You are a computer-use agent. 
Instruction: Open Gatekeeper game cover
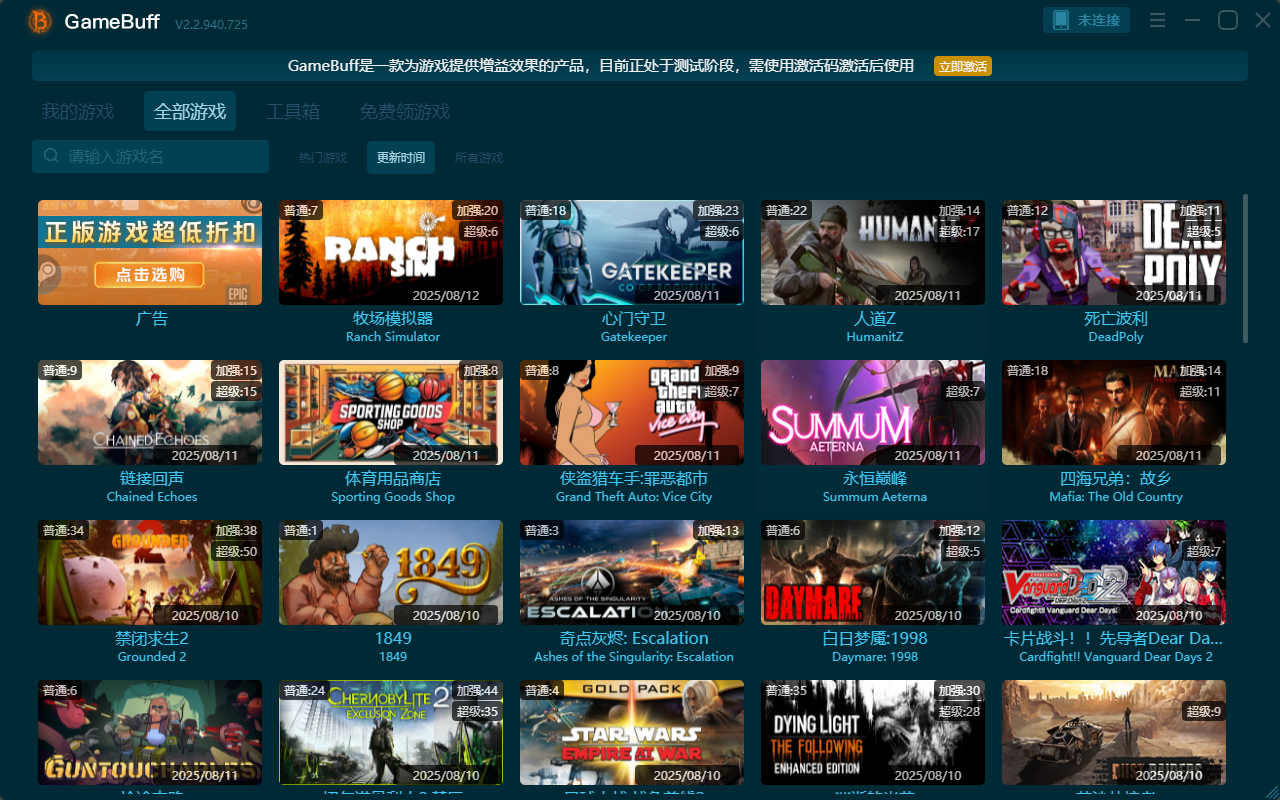(632, 252)
